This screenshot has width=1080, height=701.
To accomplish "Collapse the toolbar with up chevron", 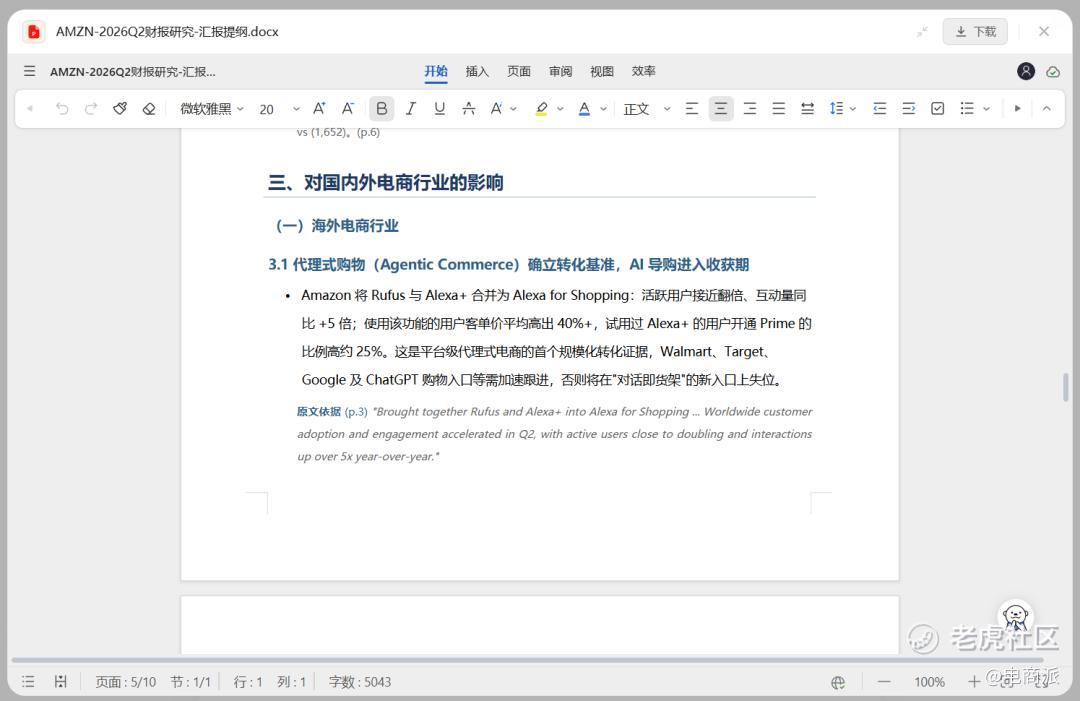I will click(x=1046, y=108).
